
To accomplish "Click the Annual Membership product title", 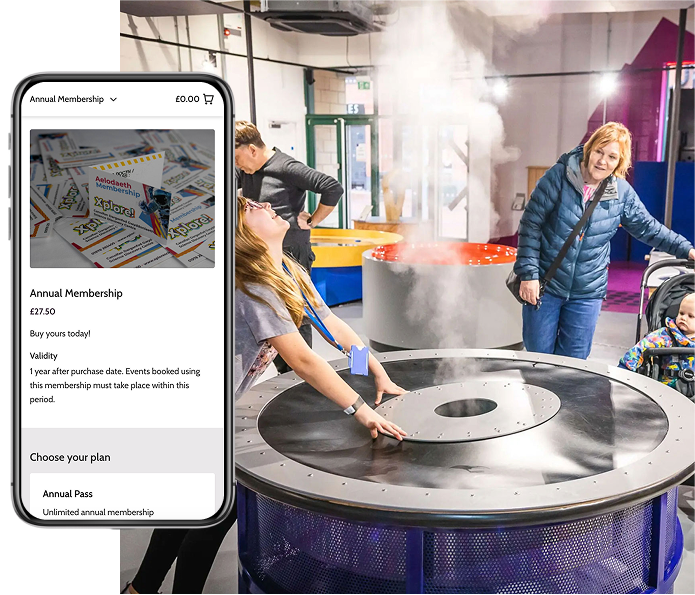I will (x=76, y=293).
